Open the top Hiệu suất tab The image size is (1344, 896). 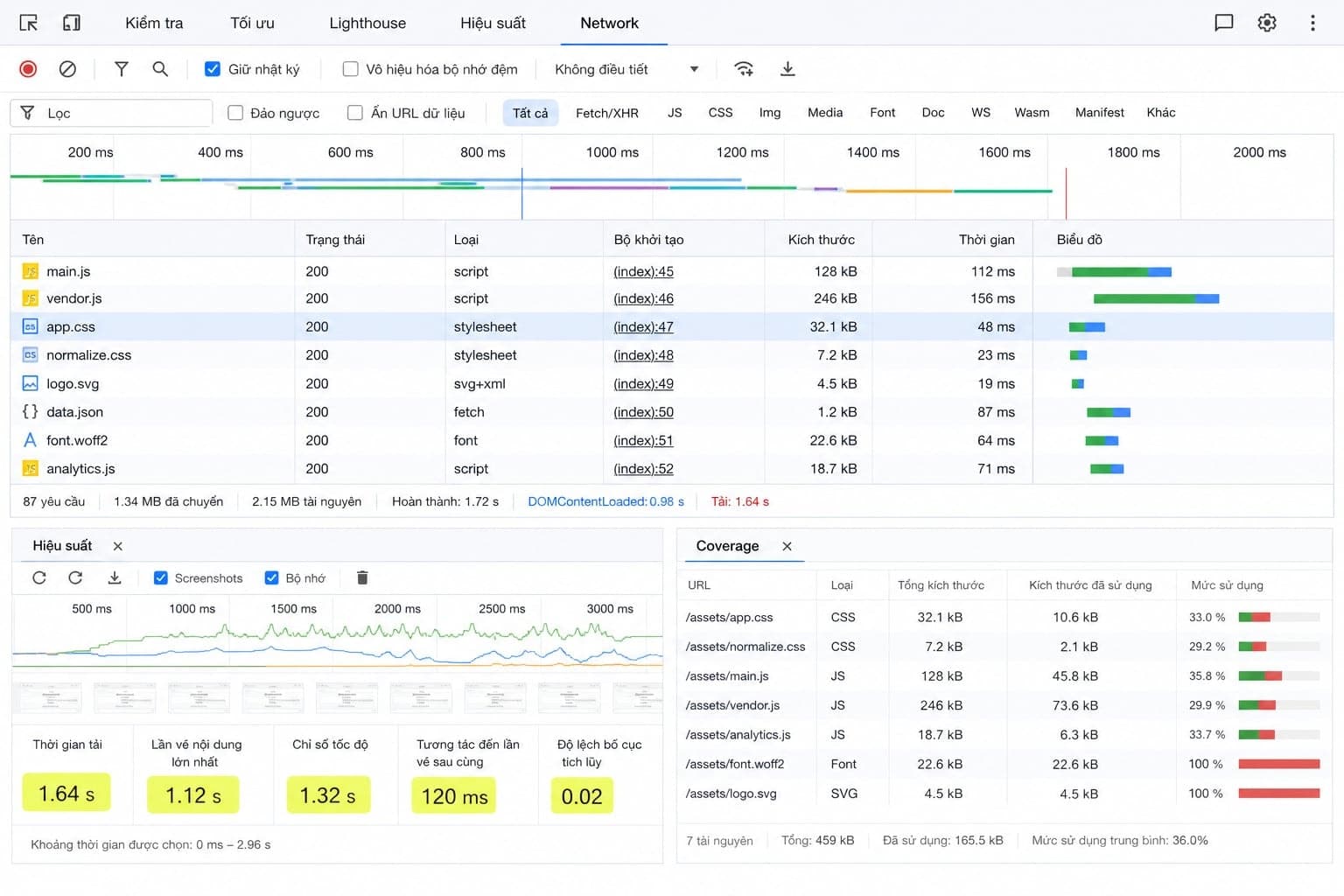493,23
